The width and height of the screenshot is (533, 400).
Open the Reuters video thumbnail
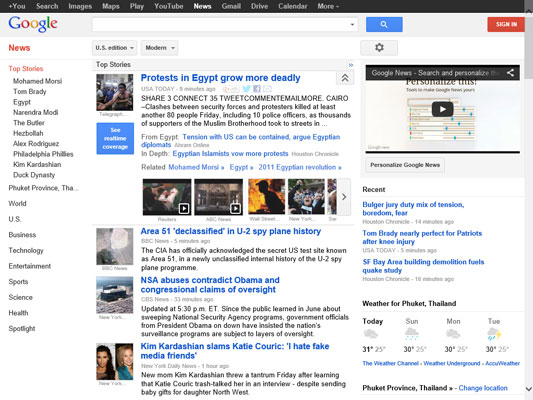[x=167, y=197]
